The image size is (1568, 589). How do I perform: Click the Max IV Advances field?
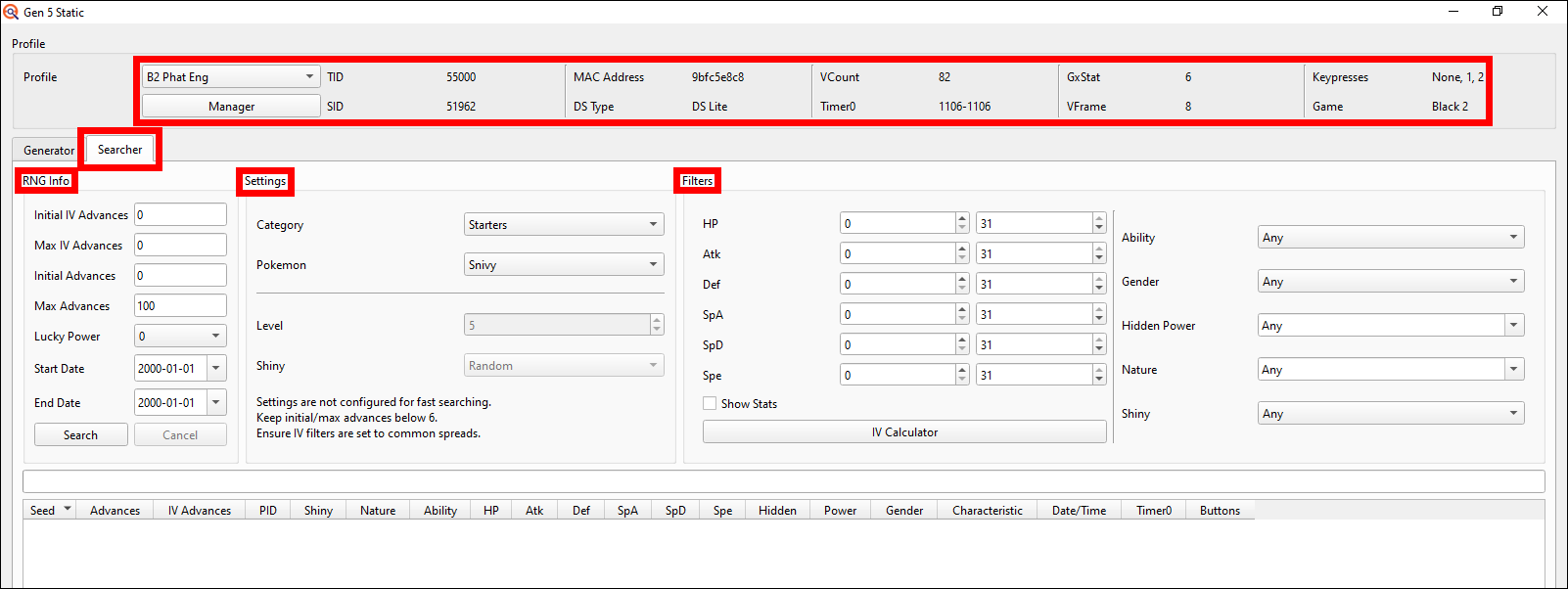click(180, 245)
